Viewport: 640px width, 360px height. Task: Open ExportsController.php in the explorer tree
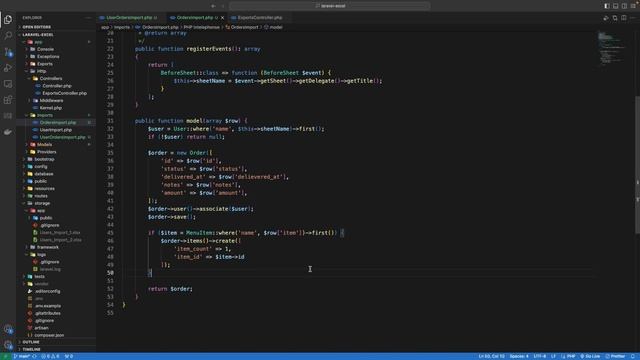(x=64, y=93)
